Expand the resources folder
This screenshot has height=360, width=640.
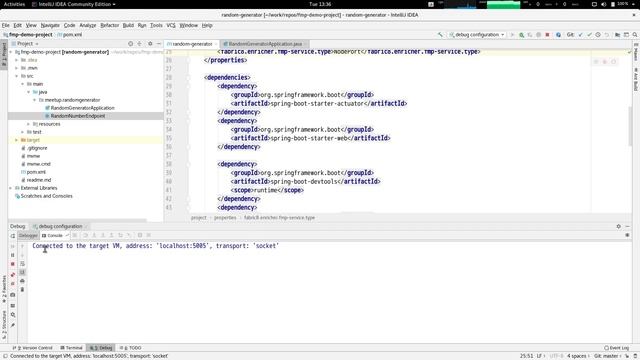tap(29, 124)
